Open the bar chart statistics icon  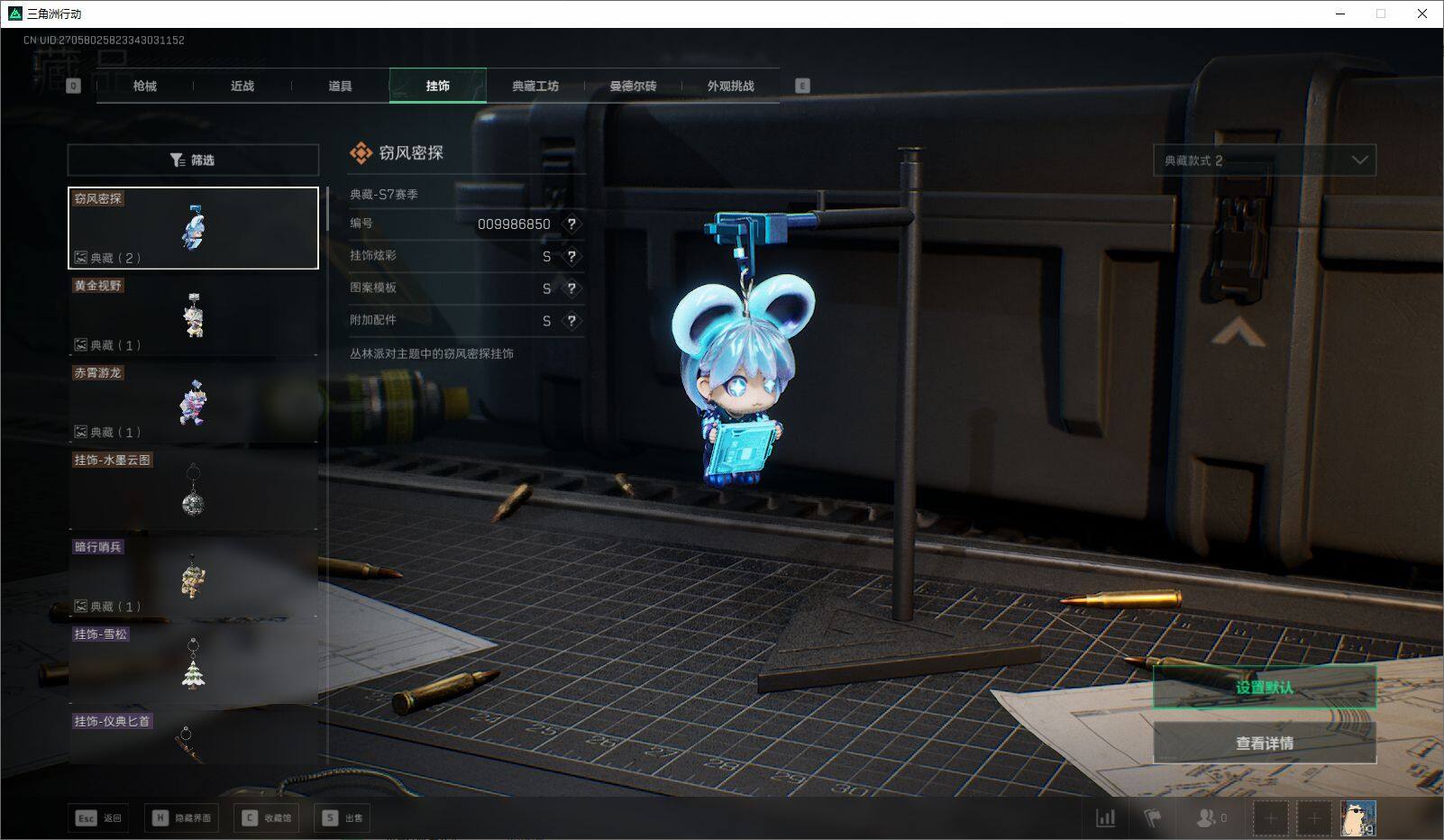1105,817
